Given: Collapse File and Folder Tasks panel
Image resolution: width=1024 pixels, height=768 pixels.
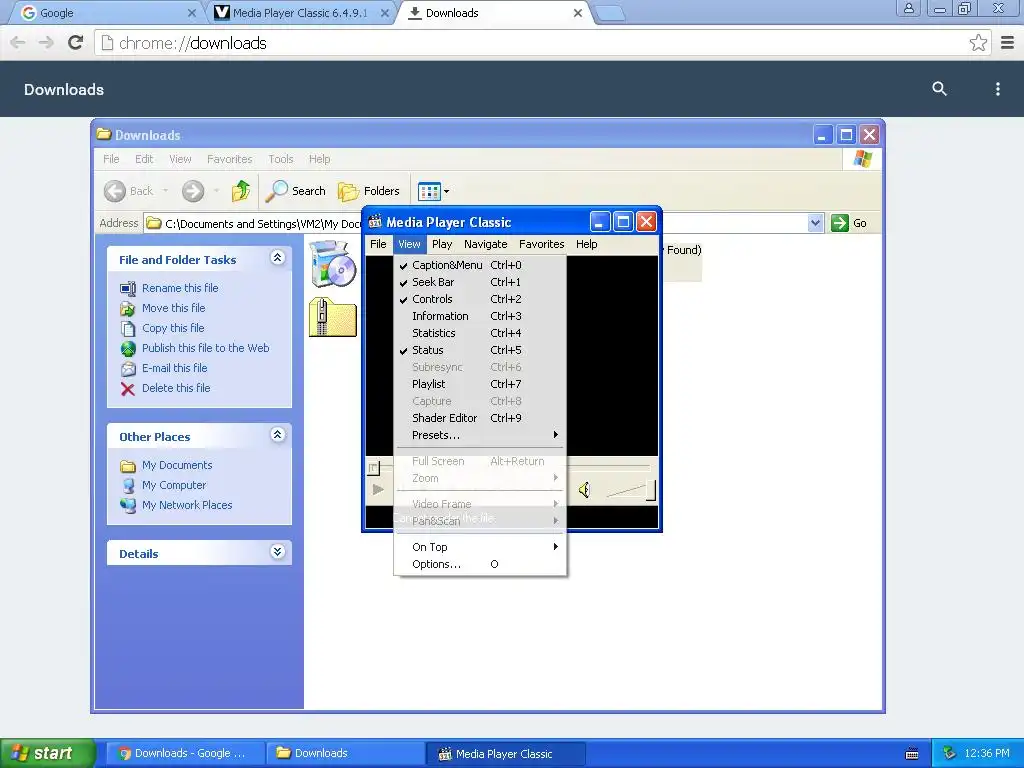Looking at the screenshot, I should (278, 258).
